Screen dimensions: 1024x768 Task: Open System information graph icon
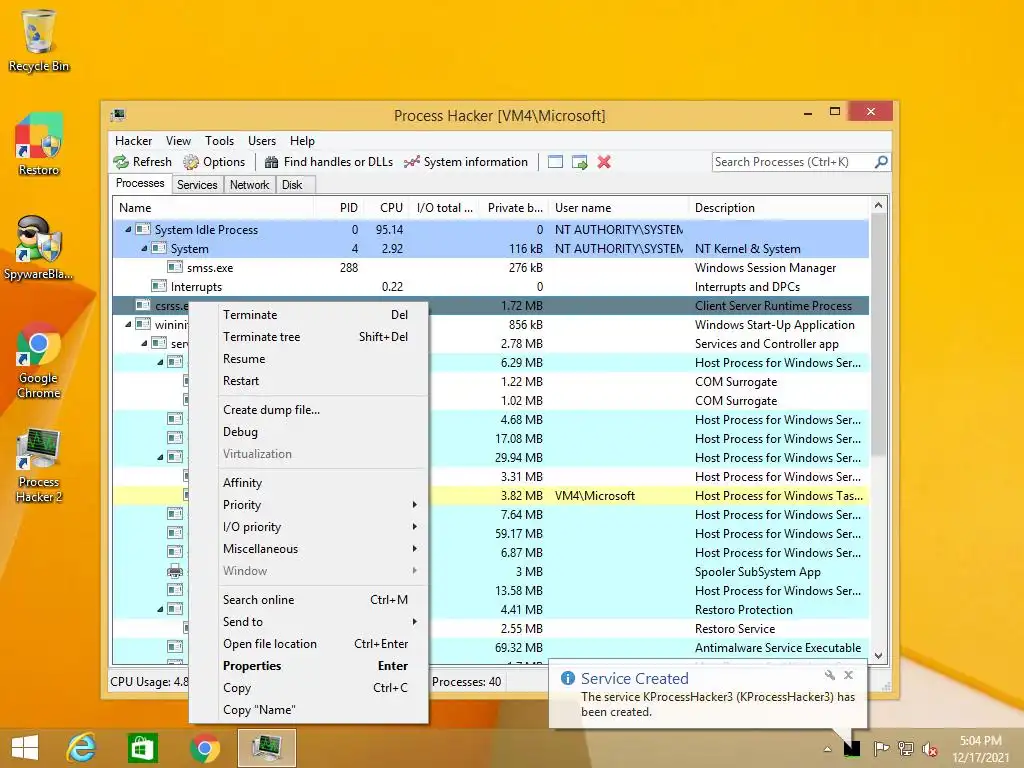411,162
